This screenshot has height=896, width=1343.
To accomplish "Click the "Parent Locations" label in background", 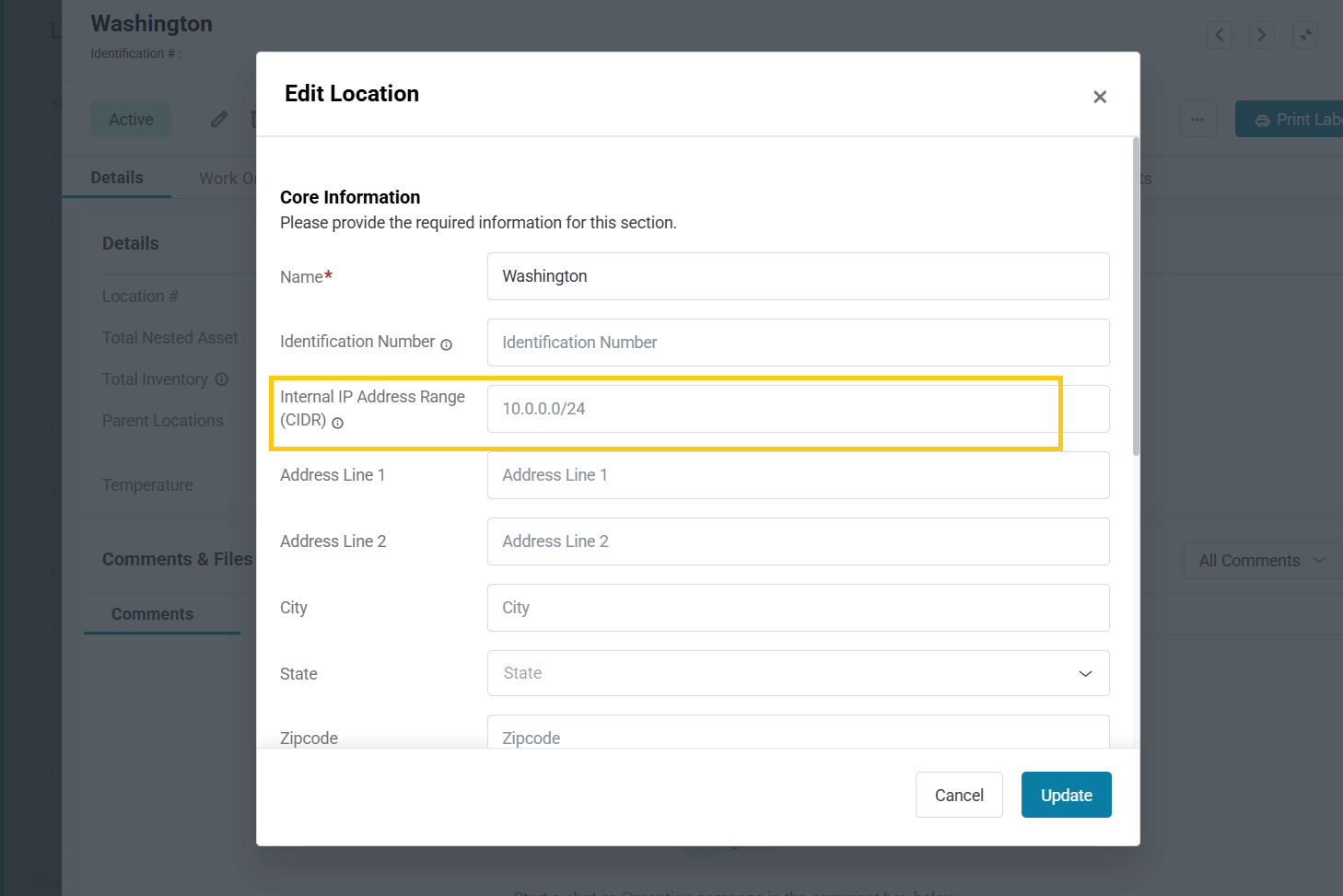I will (163, 421).
